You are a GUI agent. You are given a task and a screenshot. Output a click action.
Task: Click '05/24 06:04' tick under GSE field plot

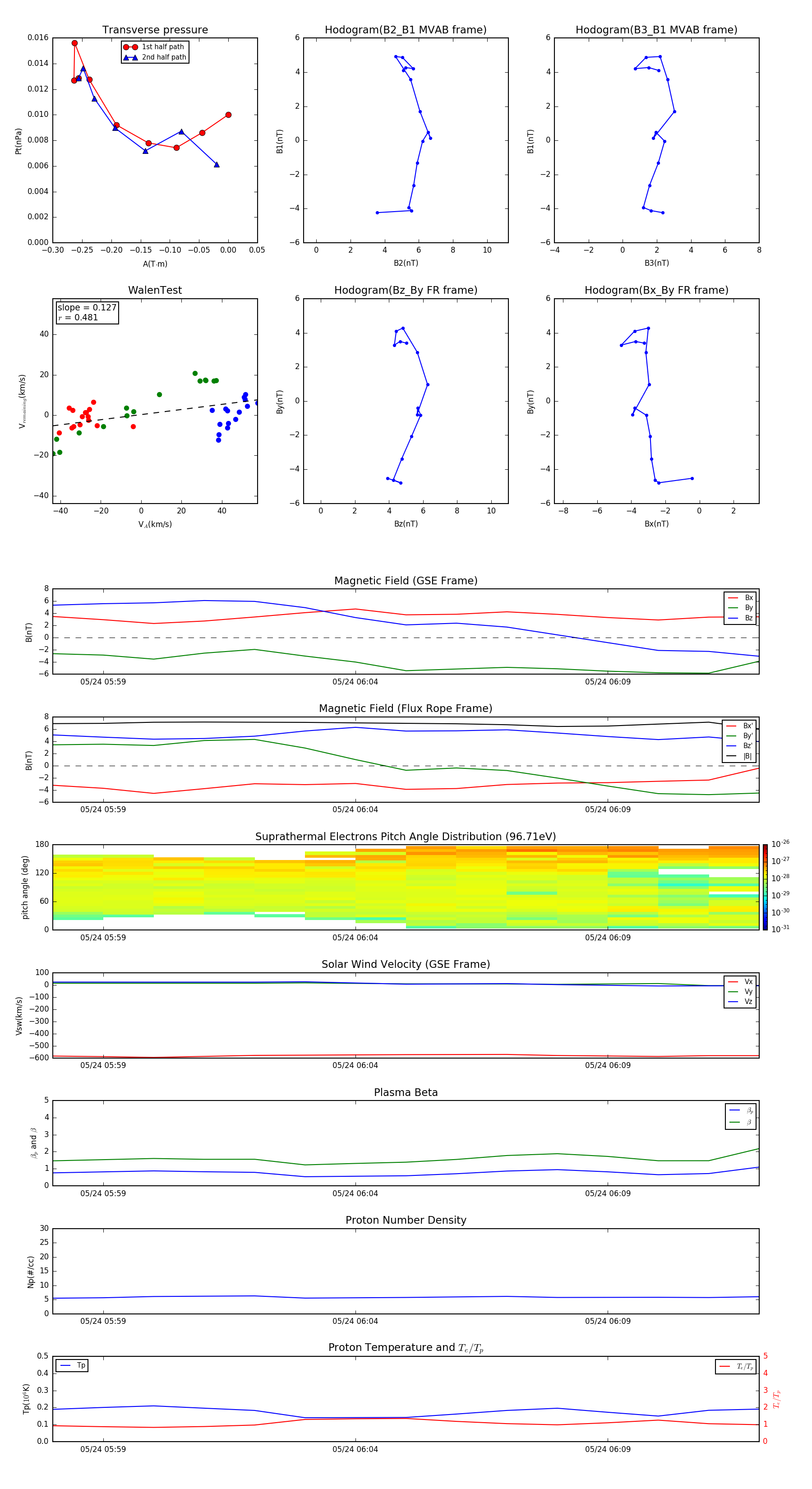(355, 682)
